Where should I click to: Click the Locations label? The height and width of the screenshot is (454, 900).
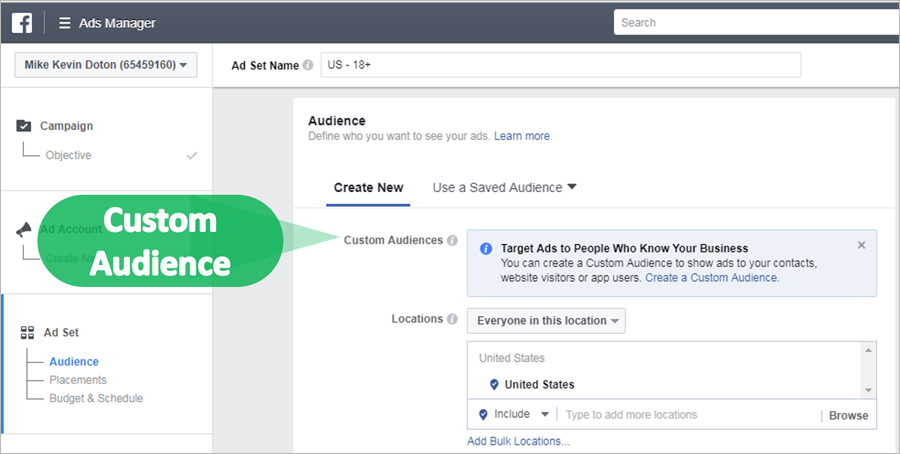tap(417, 319)
